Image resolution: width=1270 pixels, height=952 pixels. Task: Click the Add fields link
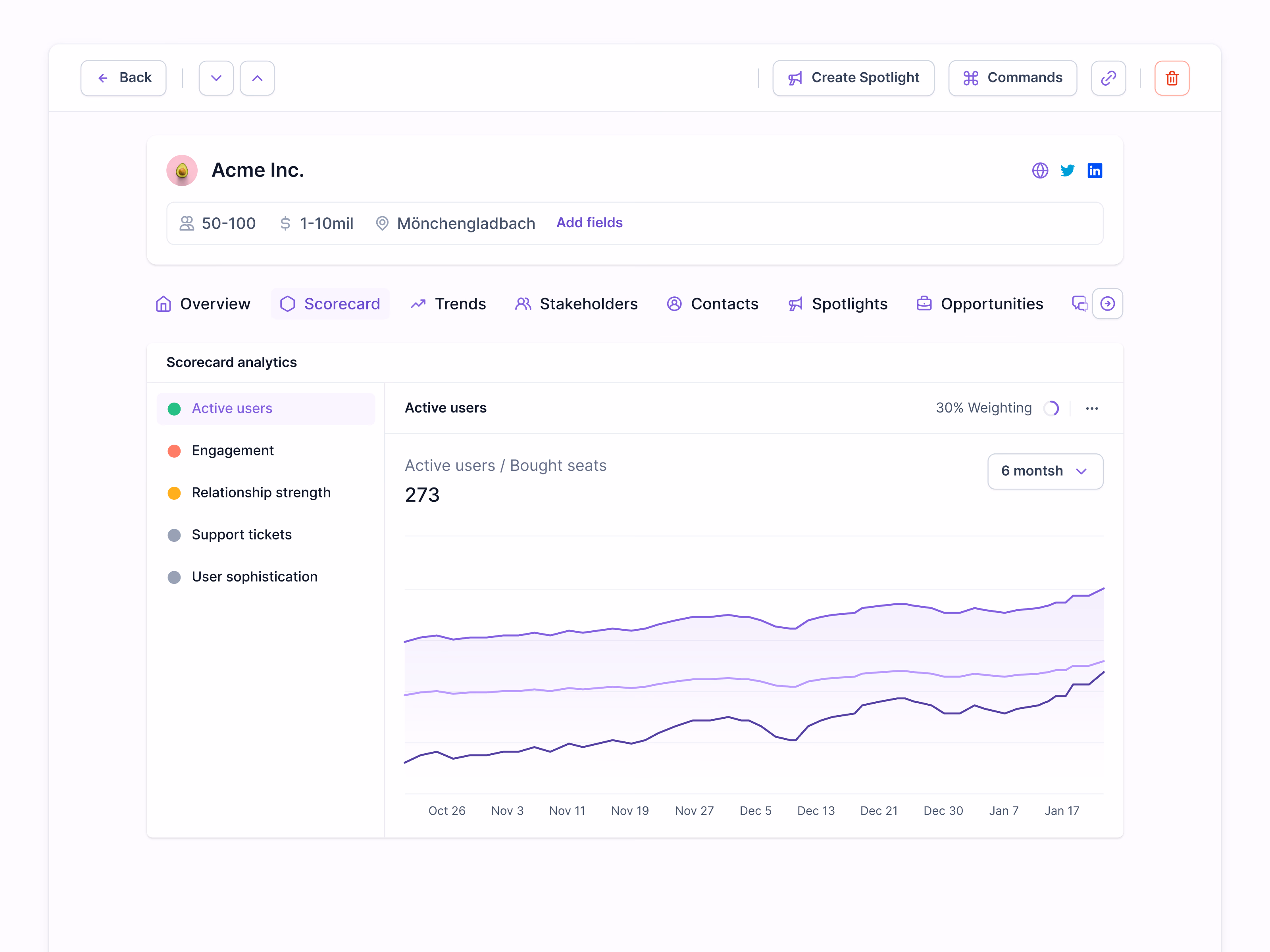coord(590,223)
